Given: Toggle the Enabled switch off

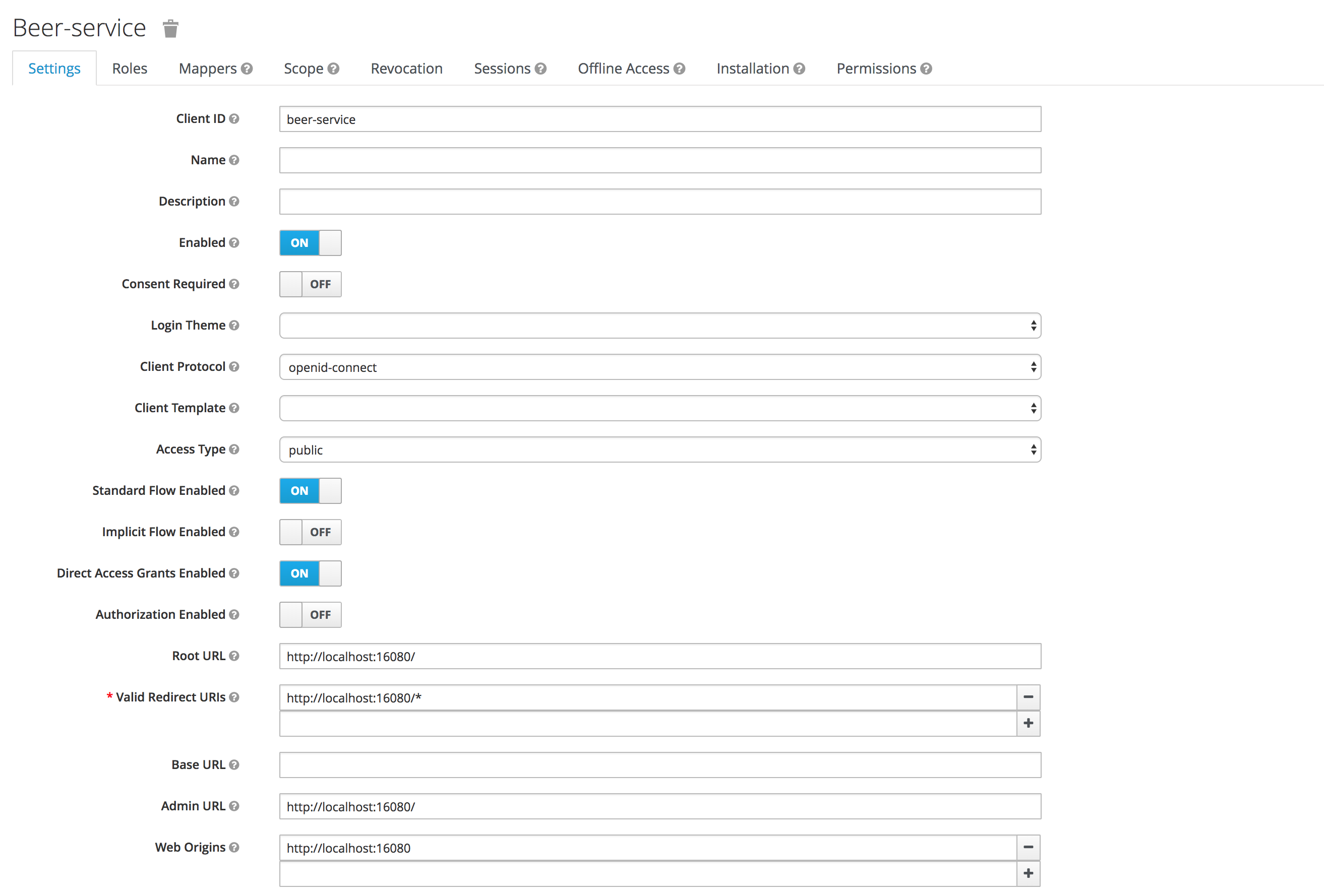Looking at the screenshot, I should point(310,242).
